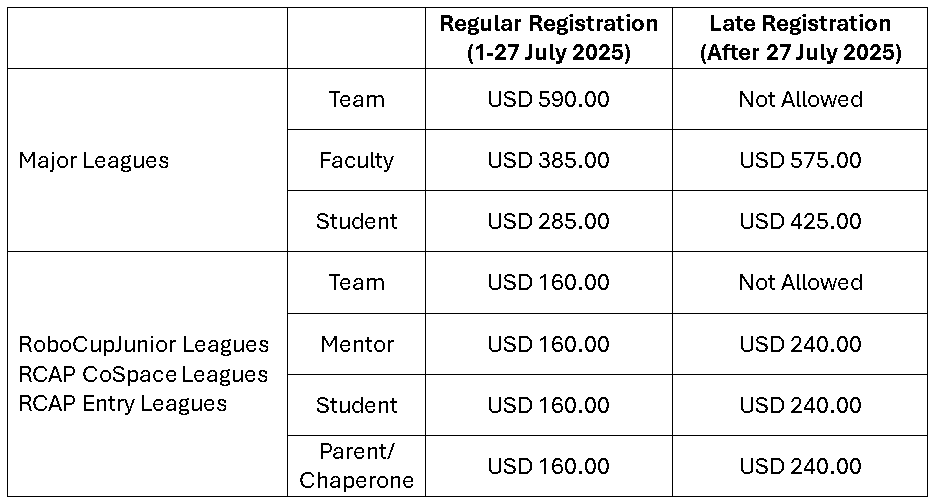Click the USD 285.00 student fee
The width and height of the screenshot is (936, 502).
(x=548, y=221)
